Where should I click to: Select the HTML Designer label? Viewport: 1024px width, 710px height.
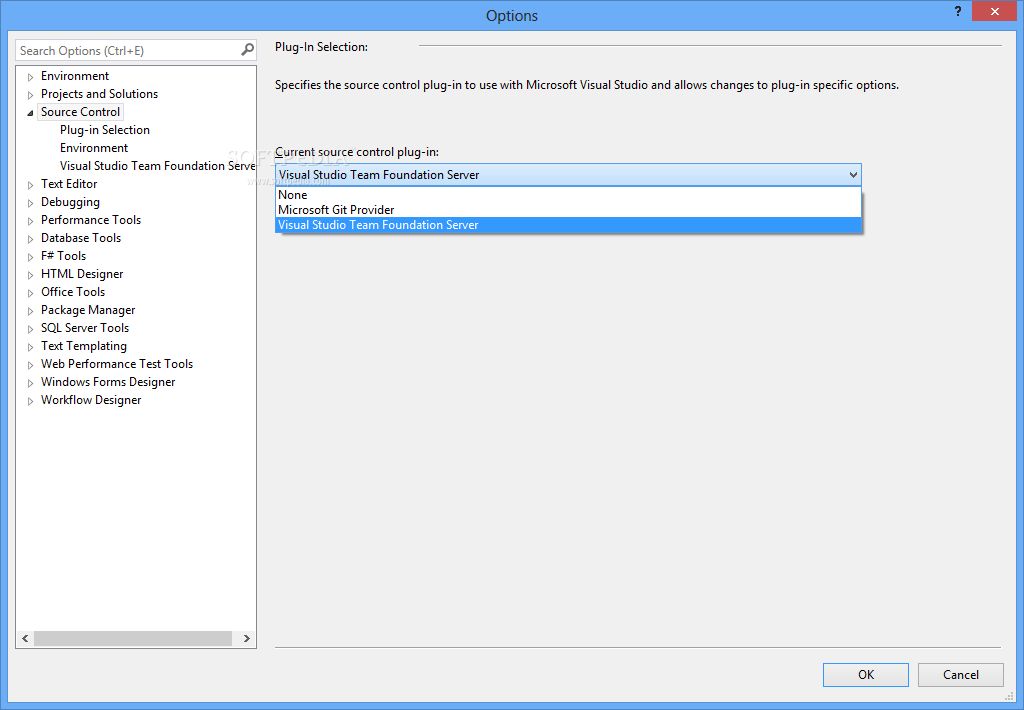82,274
